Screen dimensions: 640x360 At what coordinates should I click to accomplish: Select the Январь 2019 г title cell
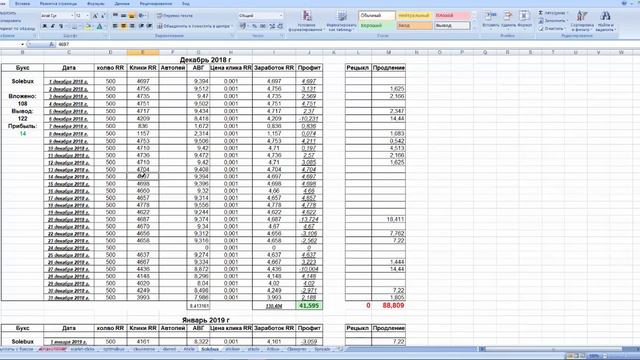(x=205, y=320)
